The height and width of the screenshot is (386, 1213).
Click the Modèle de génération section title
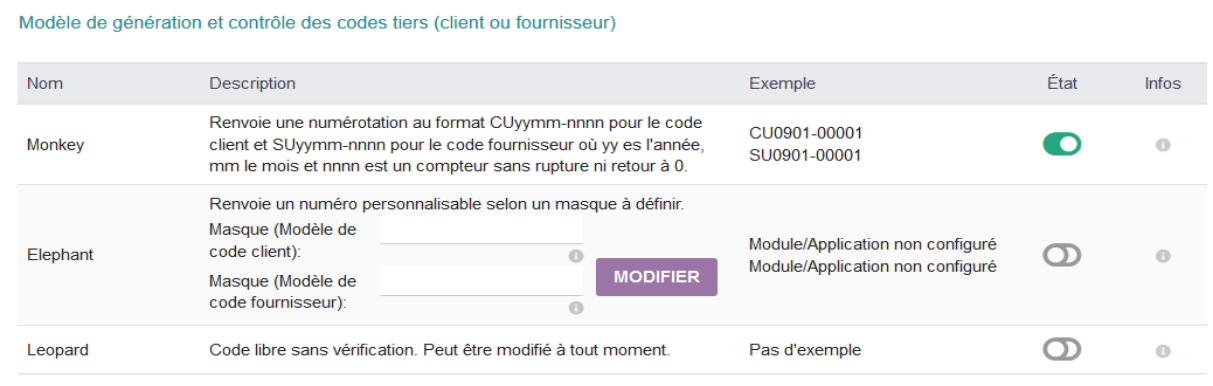pyautogui.click(x=318, y=22)
